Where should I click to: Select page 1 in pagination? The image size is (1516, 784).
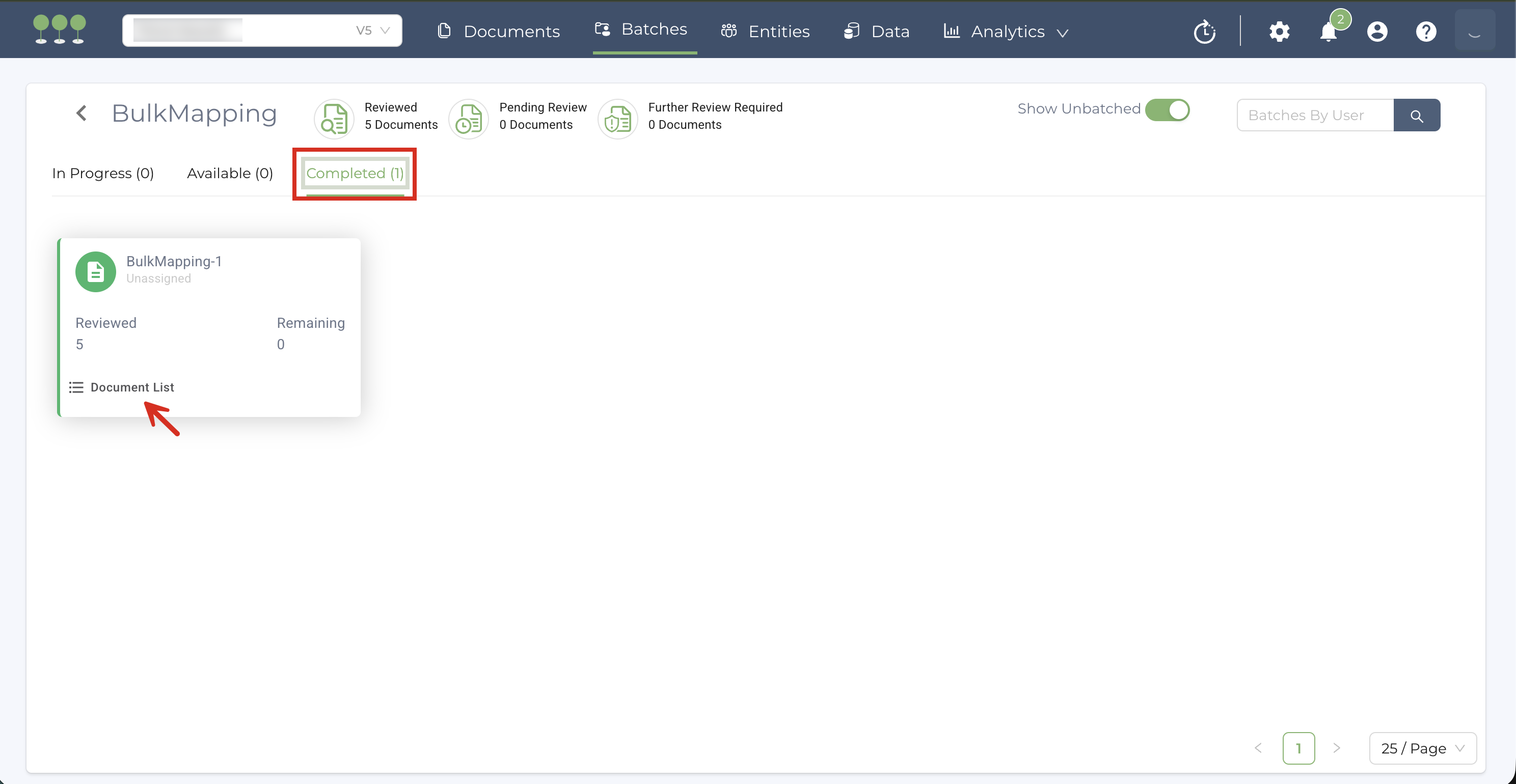[1298, 748]
